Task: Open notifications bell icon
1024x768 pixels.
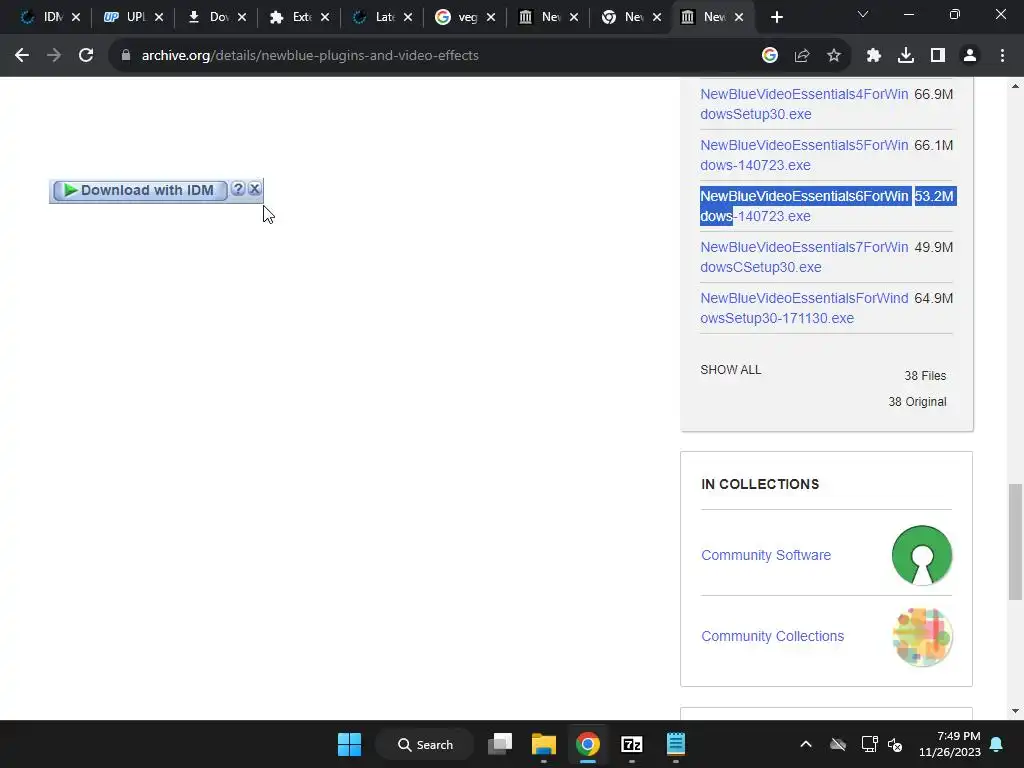Action: coord(997,744)
